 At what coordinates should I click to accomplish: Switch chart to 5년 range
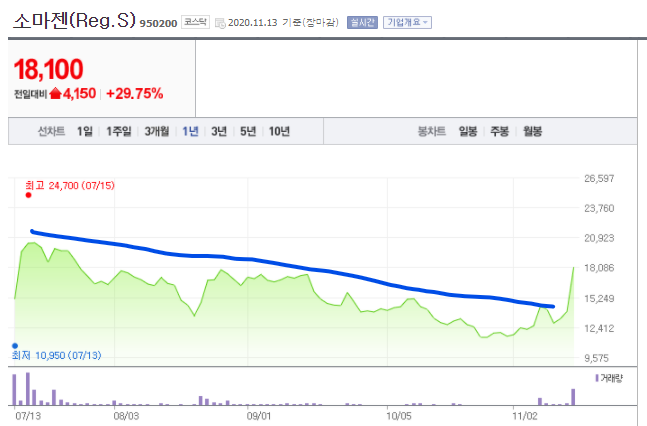(x=248, y=131)
